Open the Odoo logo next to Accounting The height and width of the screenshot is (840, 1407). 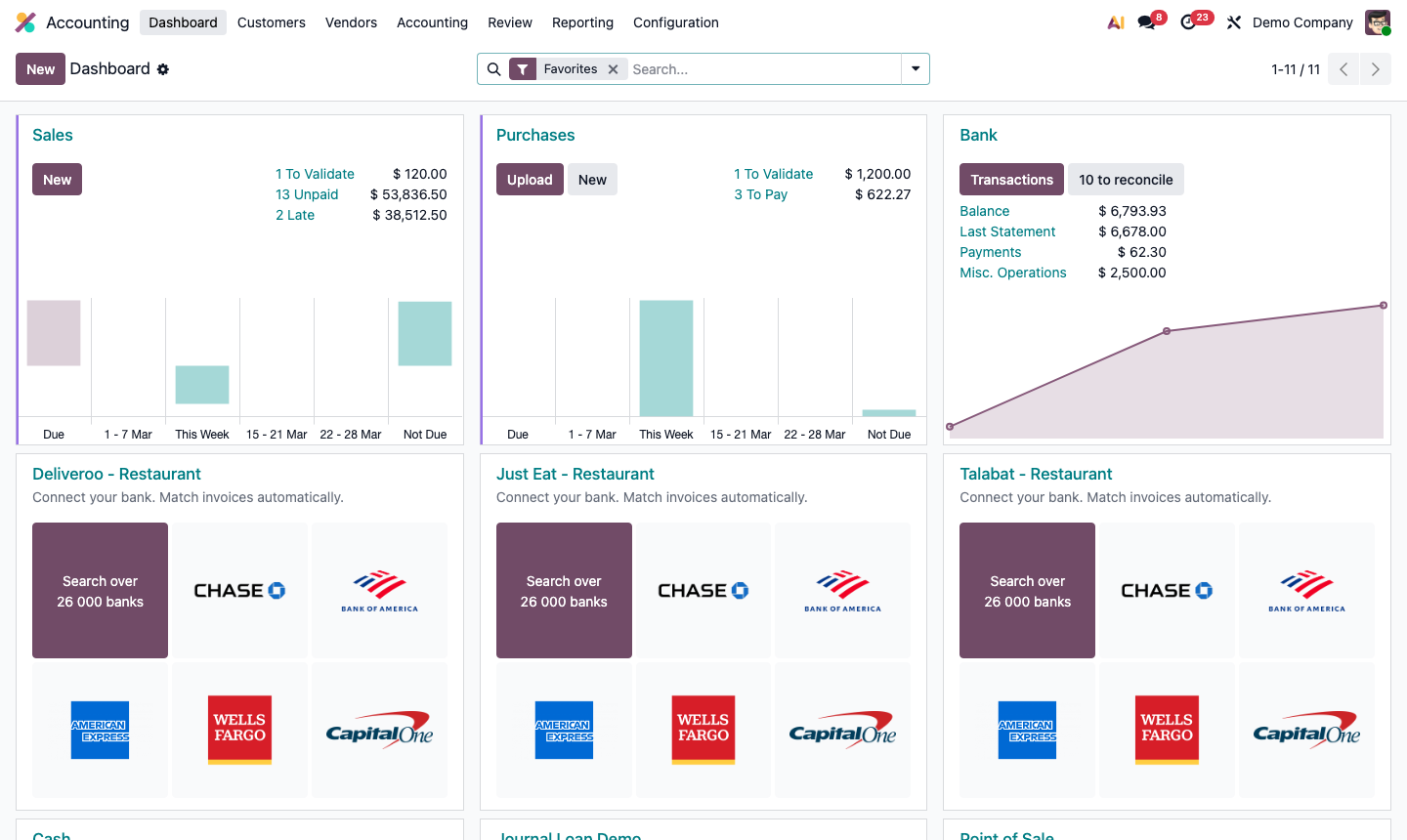click(x=24, y=21)
